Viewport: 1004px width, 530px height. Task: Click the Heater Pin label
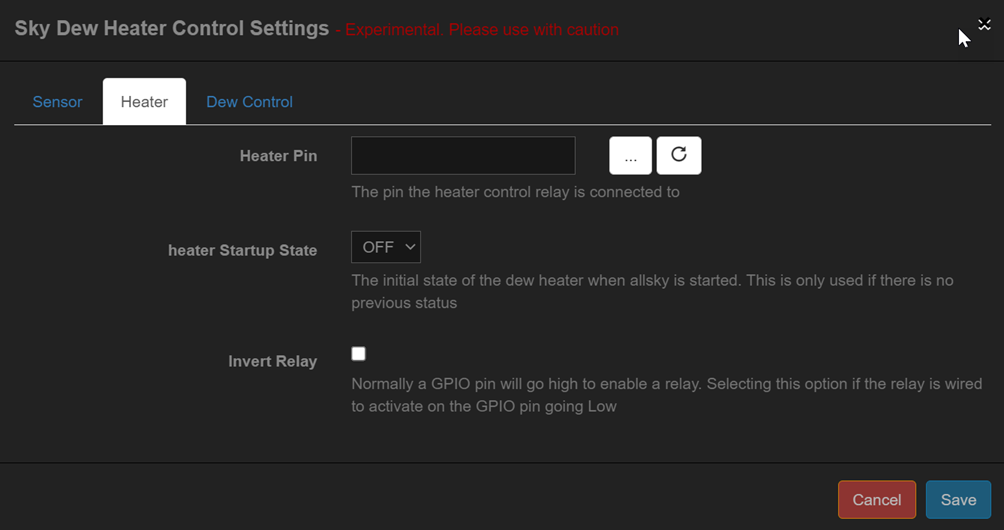(278, 156)
